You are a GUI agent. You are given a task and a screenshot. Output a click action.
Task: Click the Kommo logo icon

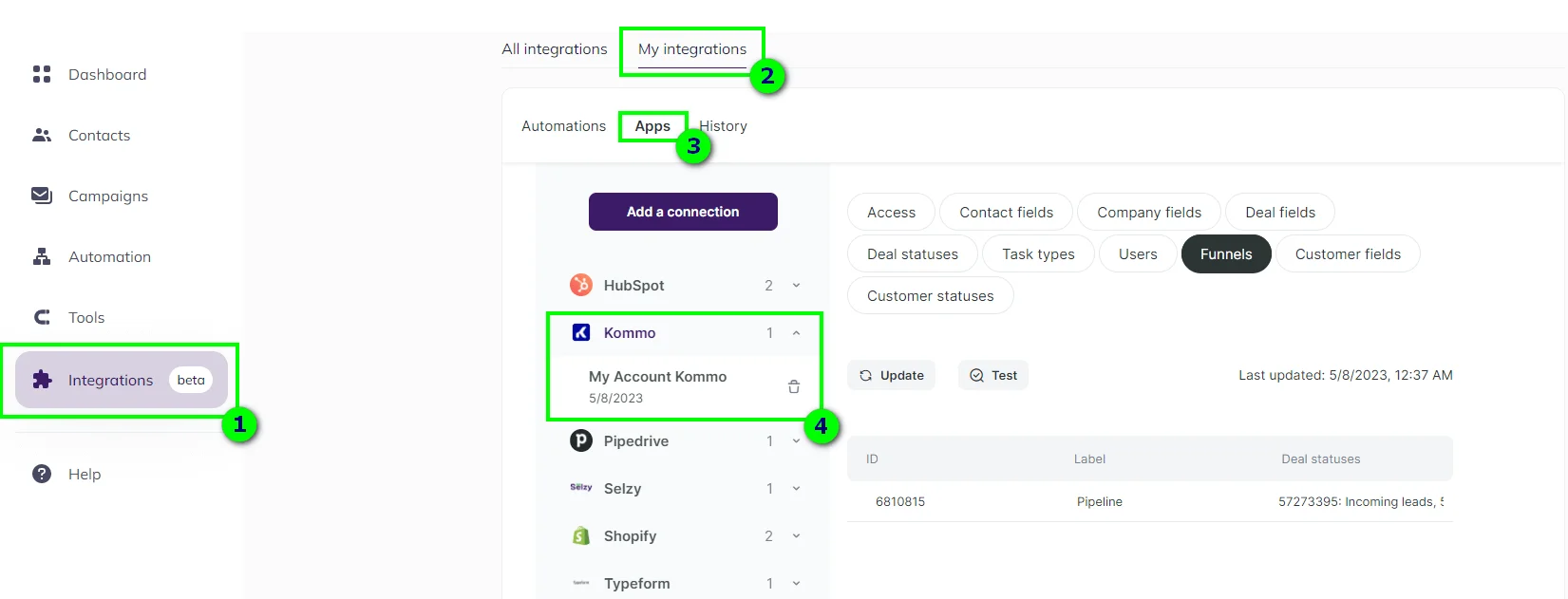pos(581,332)
